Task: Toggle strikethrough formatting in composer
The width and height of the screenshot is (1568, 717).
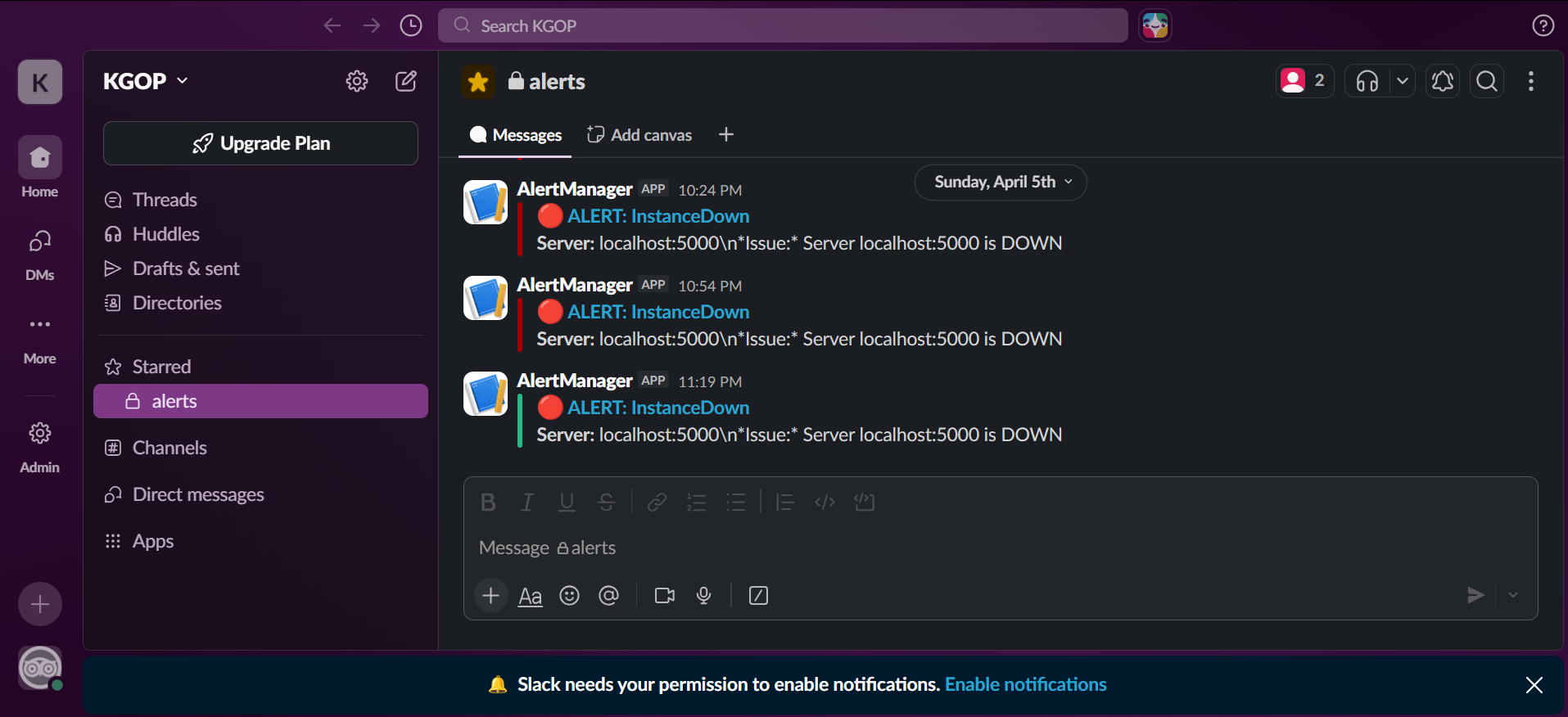Action: point(607,502)
